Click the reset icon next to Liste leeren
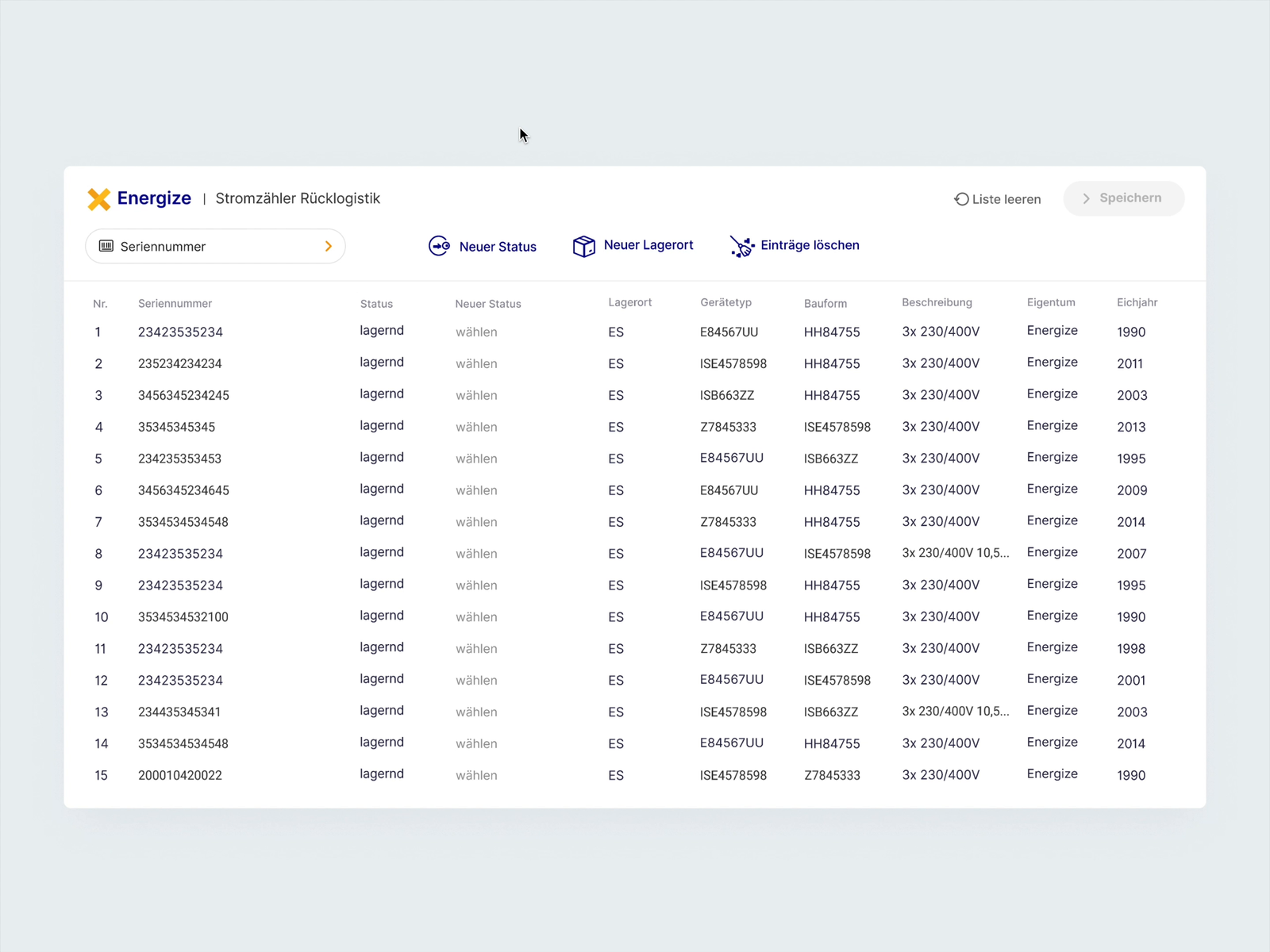 coord(960,198)
